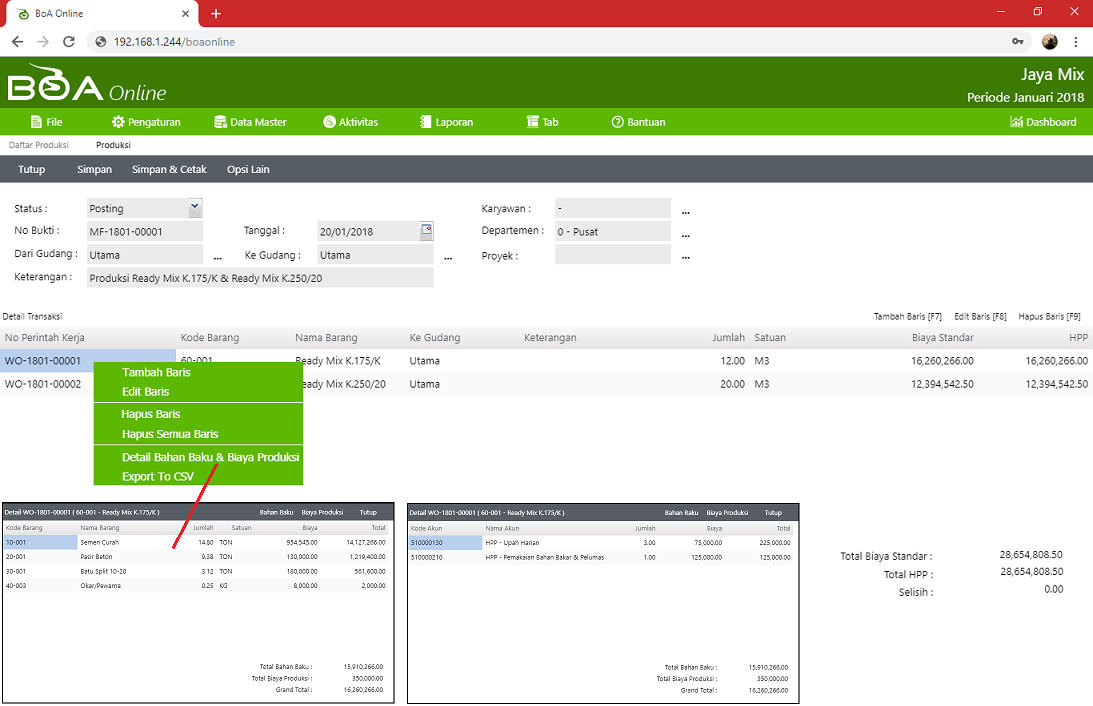This screenshot has height=706, width=1093.
Task: Click Tambah Baris [F7] link
Action: pyautogui.click(x=907, y=316)
